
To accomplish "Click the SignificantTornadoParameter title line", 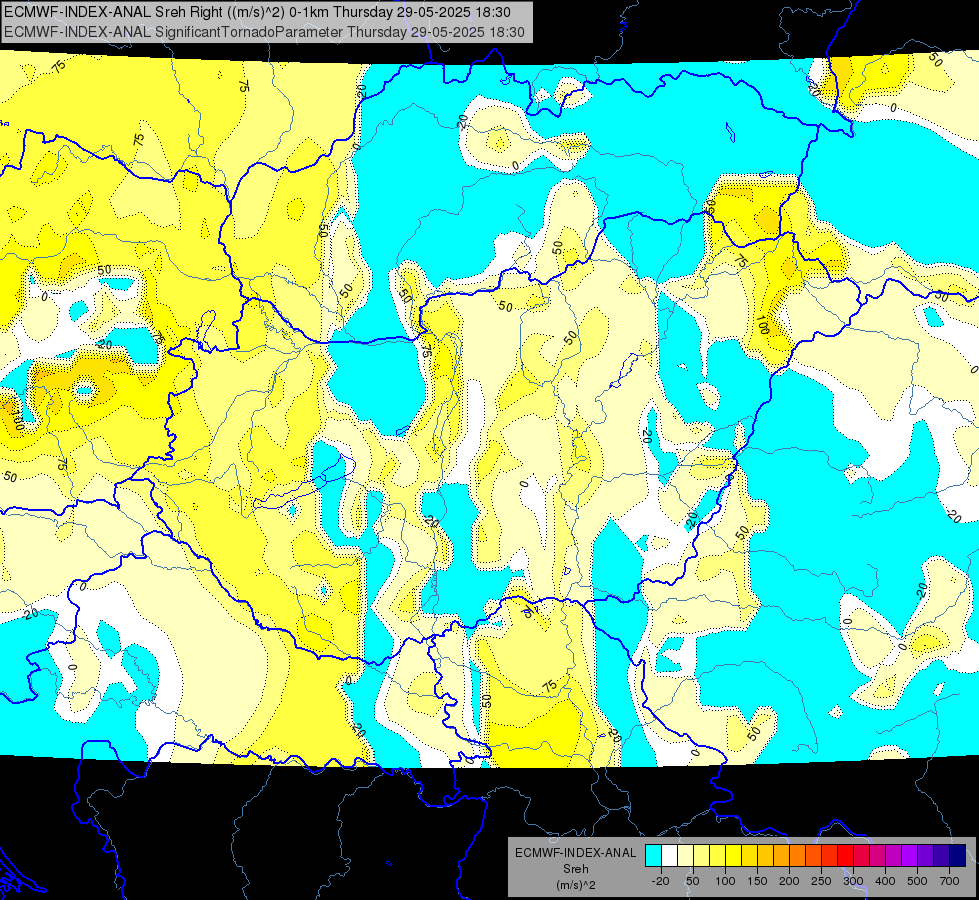I will (x=264, y=32).
